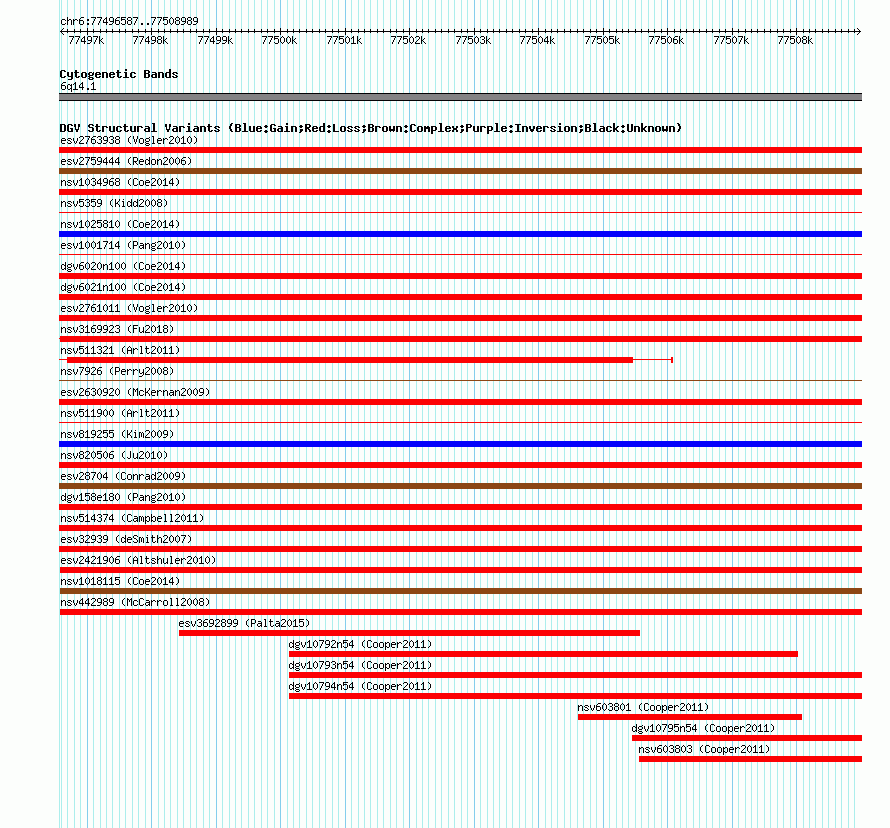Screen dimensions: 890x828
Task: Click the dgv158e180 (Pang2010) label
Action: (123, 497)
